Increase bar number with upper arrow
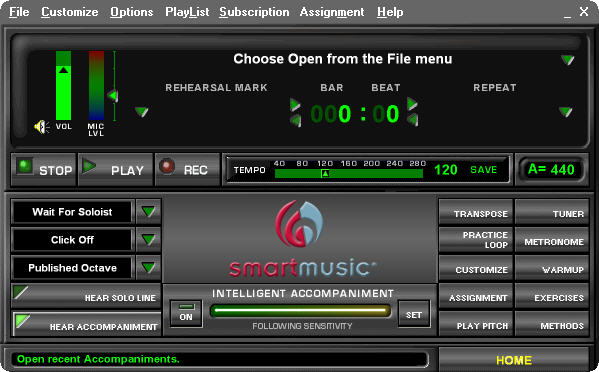The image size is (599, 372). click(x=295, y=105)
